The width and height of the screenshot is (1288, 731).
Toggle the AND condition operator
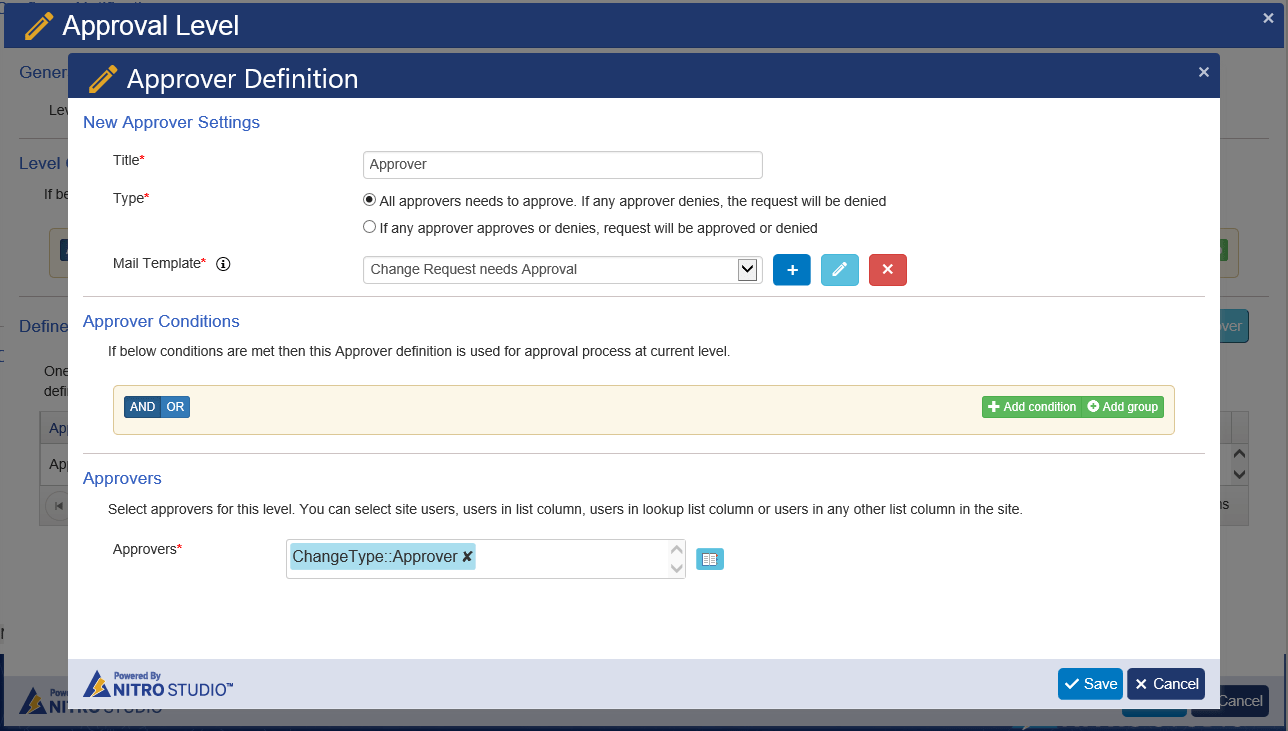pos(142,407)
